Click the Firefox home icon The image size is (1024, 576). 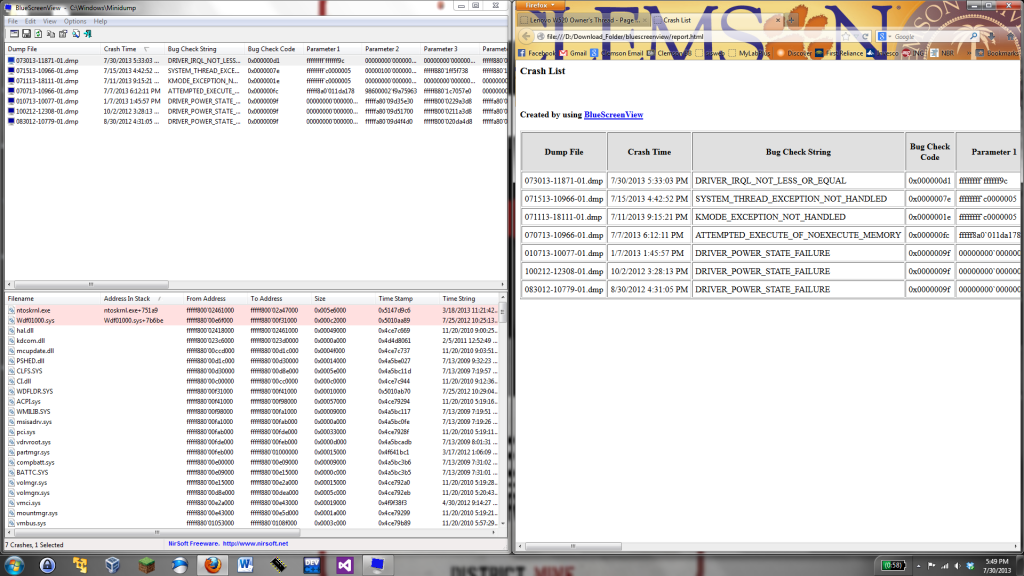[1010, 37]
